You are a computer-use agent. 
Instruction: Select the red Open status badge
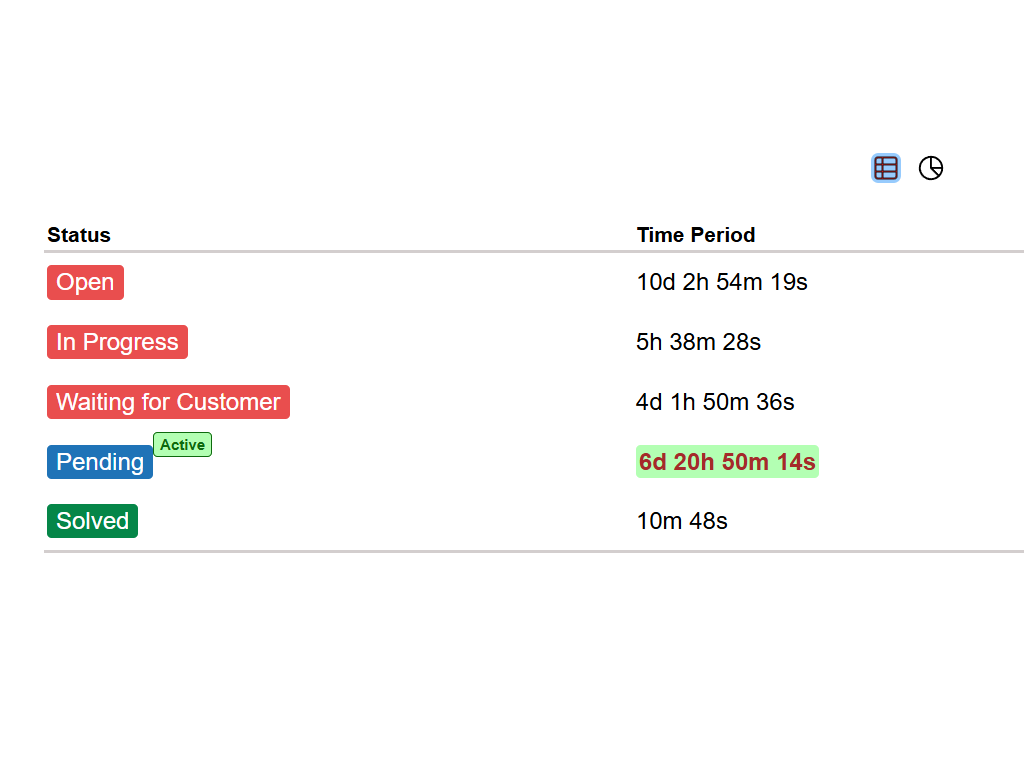point(85,282)
